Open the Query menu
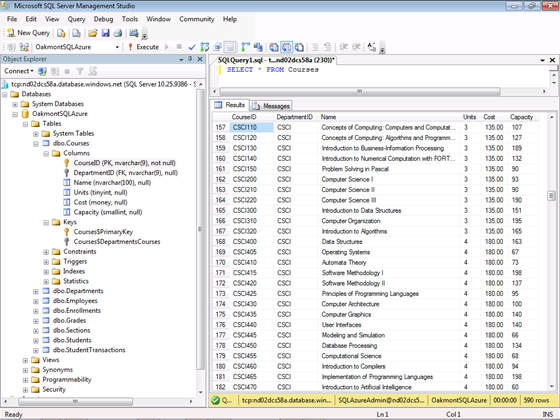Viewport: 560px width, 420px height. [x=76, y=19]
